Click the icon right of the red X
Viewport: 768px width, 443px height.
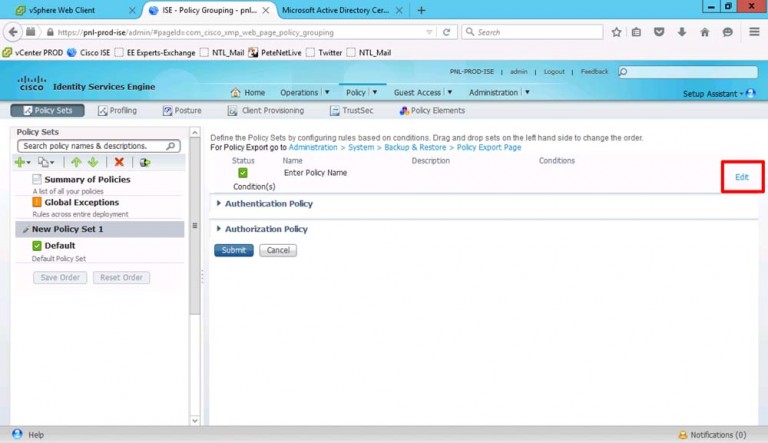coord(144,162)
